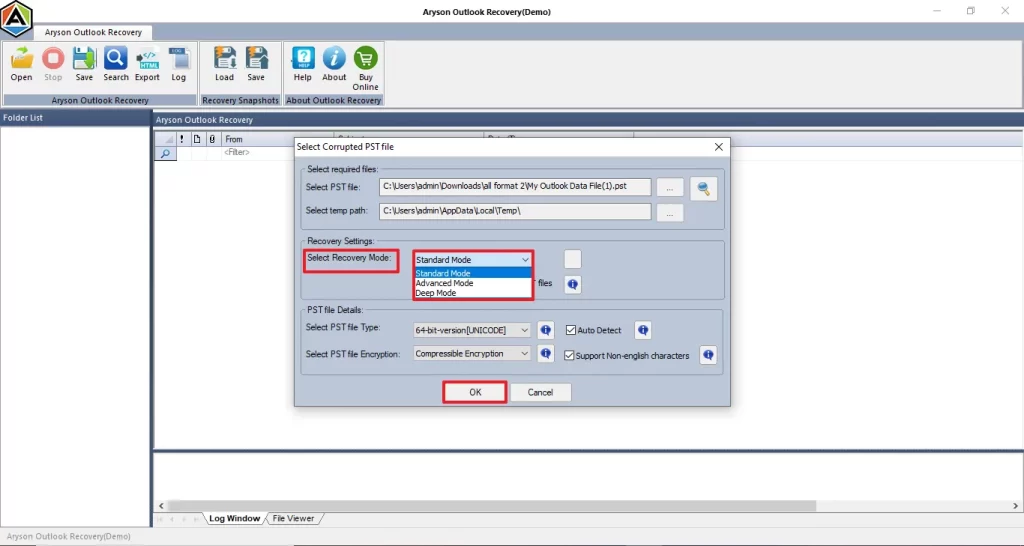Click the Stop recovery icon
Viewport: 1024px width, 546px height.
tap(53, 64)
